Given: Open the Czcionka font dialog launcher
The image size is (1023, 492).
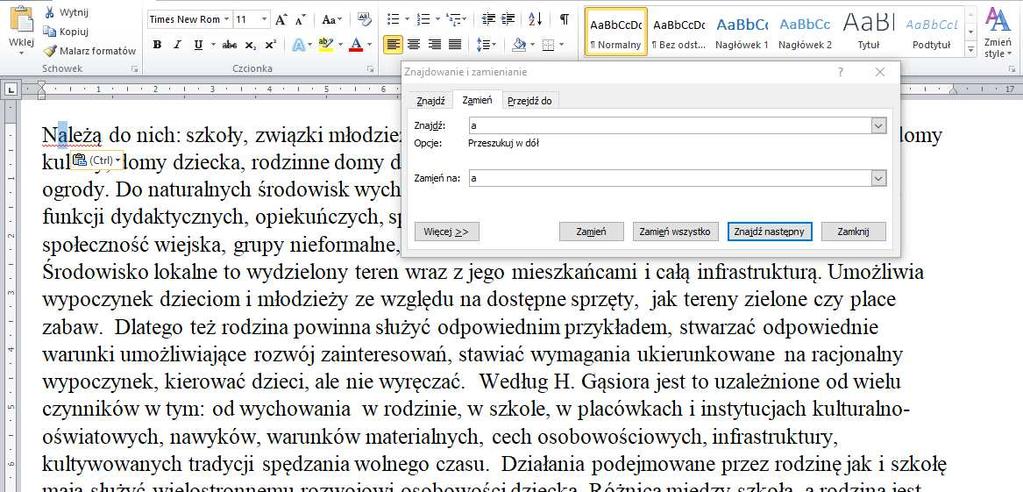Looking at the screenshot, I should pos(369,68).
